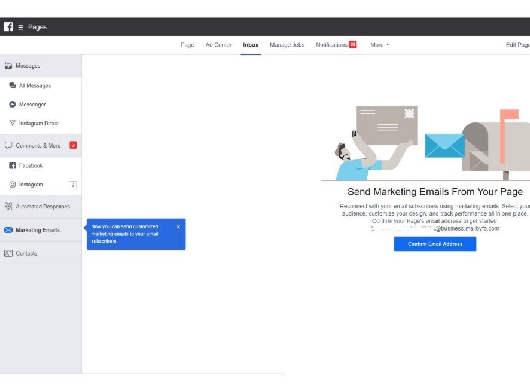Click the Messenger logo icon

click(13, 104)
